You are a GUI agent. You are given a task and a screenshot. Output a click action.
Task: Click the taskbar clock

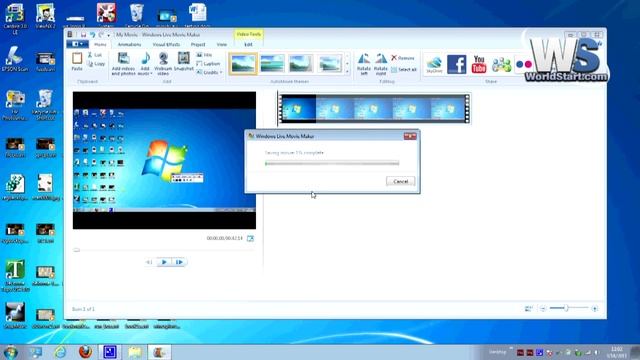coord(617,352)
